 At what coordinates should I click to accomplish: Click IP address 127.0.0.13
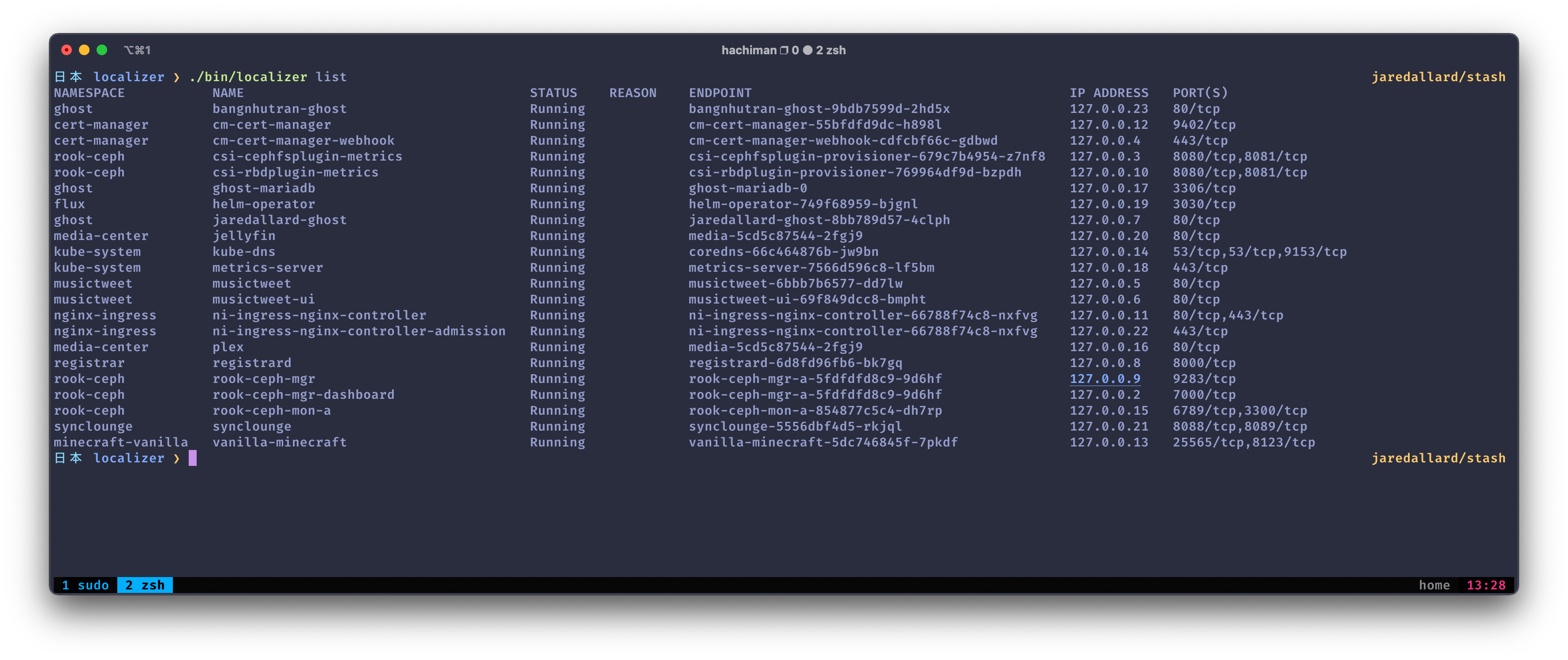[x=1109, y=442]
